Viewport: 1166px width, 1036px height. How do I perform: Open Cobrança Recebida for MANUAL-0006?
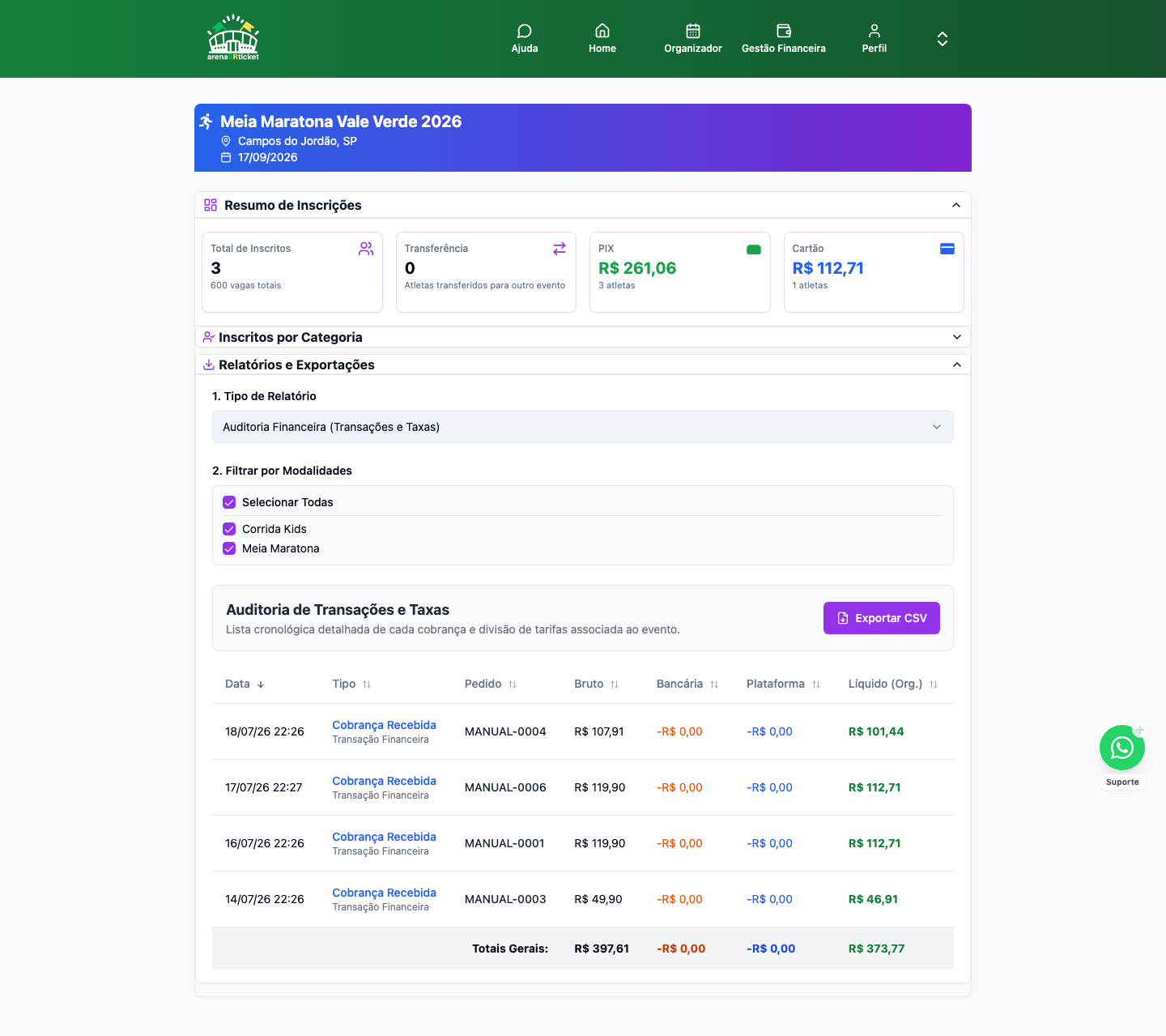click(x=384, y=781)
